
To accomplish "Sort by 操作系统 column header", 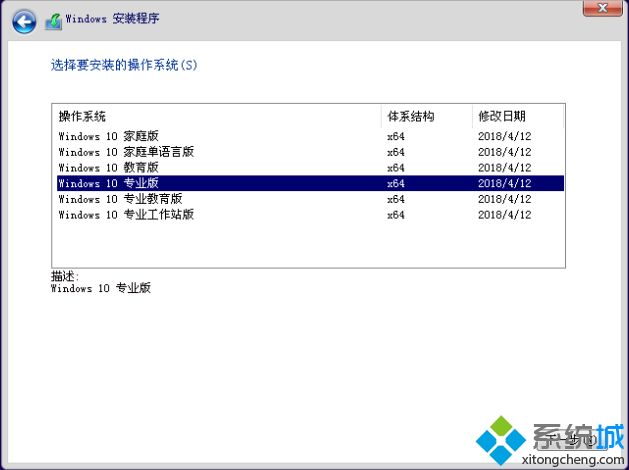I will point(217,117).
